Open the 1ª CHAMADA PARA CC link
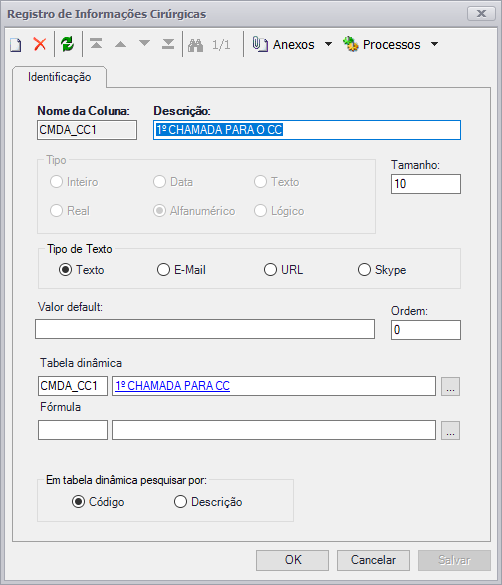 point(173,386)
